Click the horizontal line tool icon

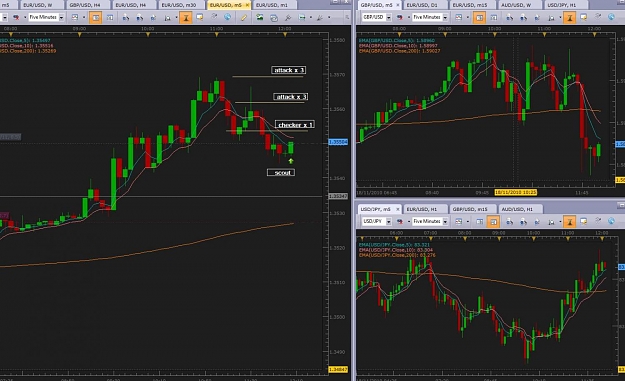pos(302,17)
